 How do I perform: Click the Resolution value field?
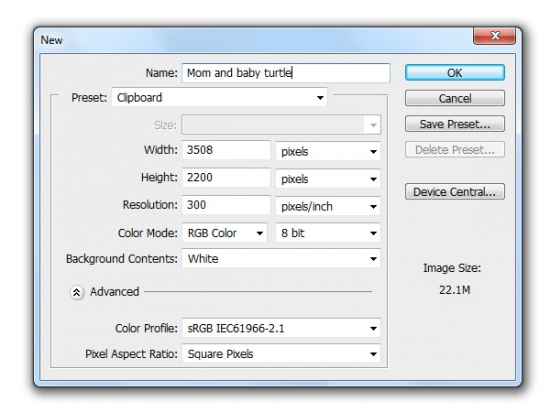[x=226, y=205]
